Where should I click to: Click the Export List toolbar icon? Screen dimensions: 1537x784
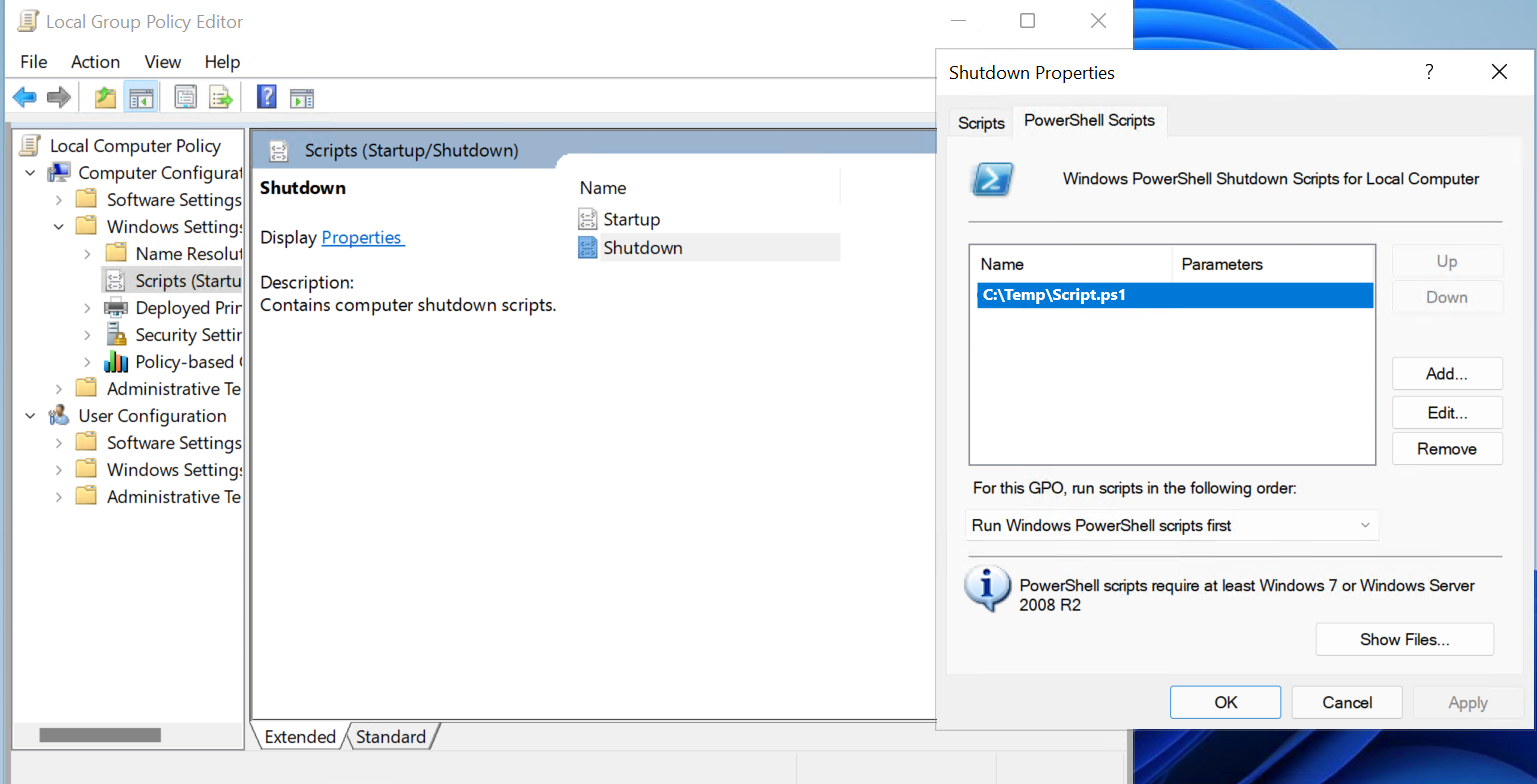coord(220,97)
